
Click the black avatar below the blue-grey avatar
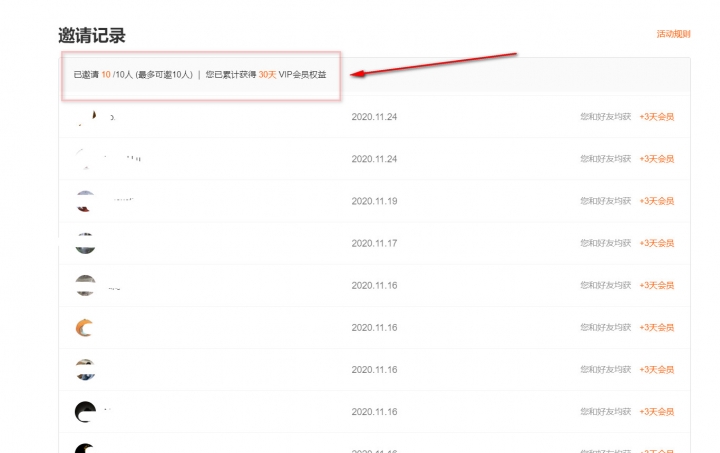tap(85, 411)
